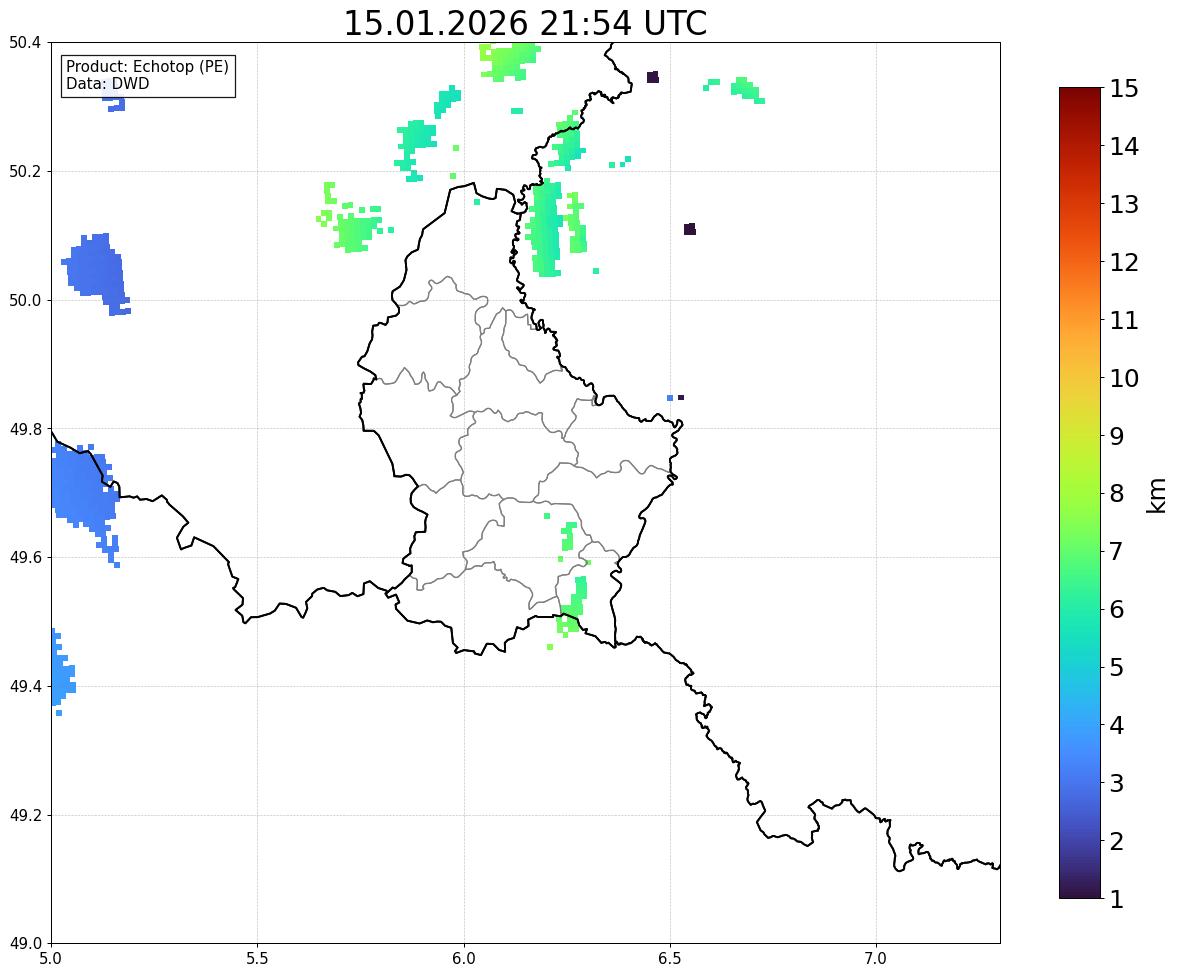Click the latitude axis label '50.4'
The image size is (1178, 976).
point(25,43)
